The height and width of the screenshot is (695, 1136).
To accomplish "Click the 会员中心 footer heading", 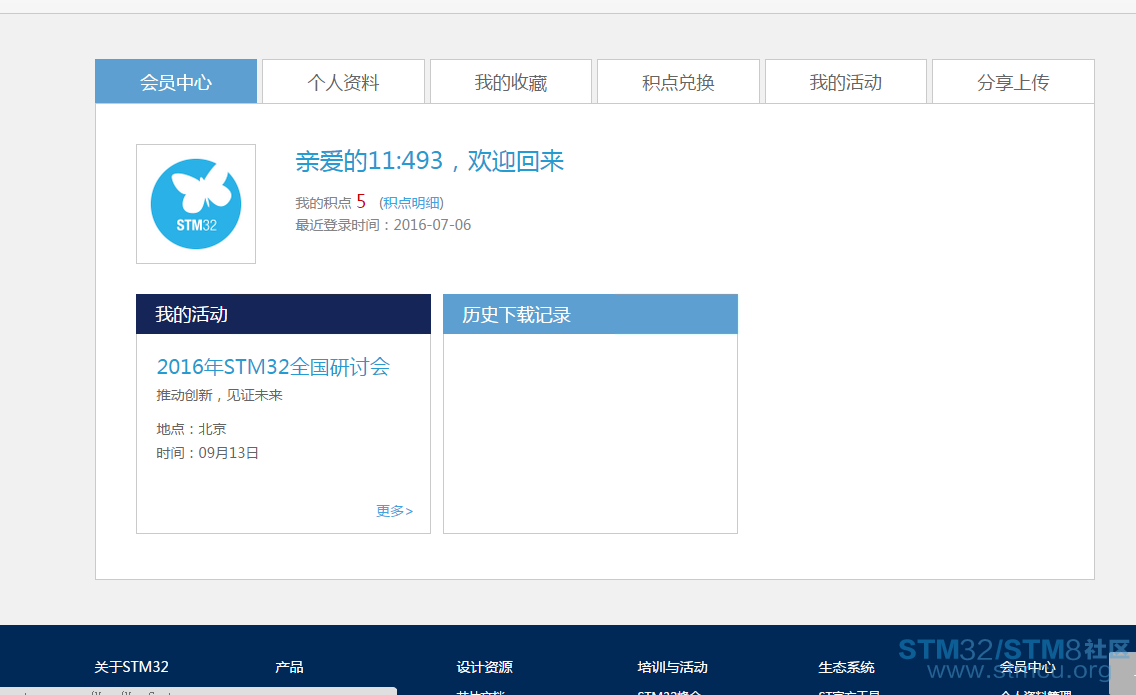I will [1027, 667].
